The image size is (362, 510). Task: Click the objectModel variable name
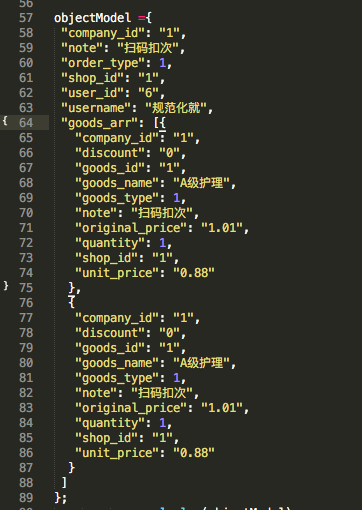(x=93, y=18)
